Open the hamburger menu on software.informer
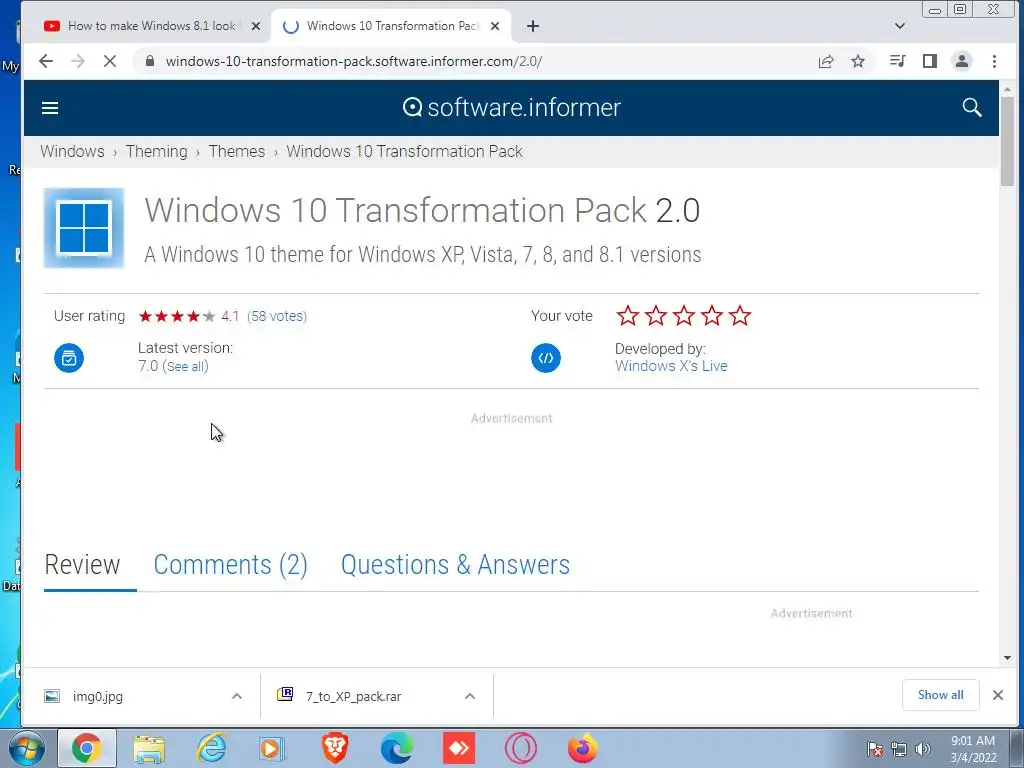This screenshot has width=1024, height=768. tap(50, 108)
